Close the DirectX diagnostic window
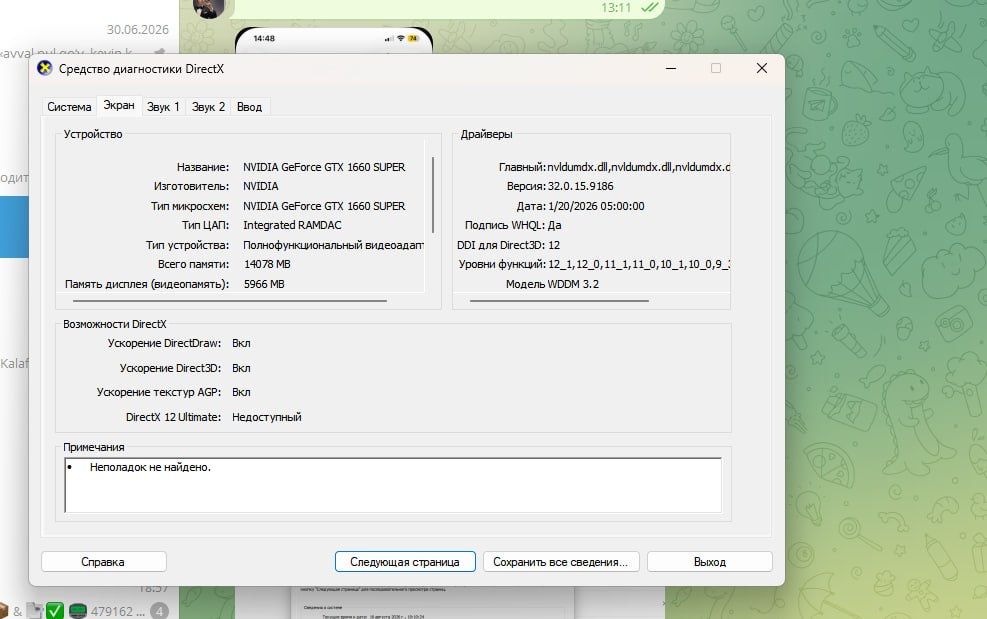The image size is (987, 619). pyautogui.click(x=762, y=68)
